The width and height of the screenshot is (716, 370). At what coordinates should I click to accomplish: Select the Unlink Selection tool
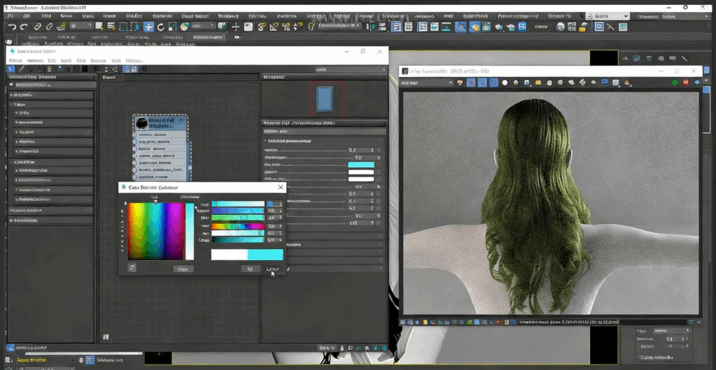pyautogui.click(x=50, y=27)
